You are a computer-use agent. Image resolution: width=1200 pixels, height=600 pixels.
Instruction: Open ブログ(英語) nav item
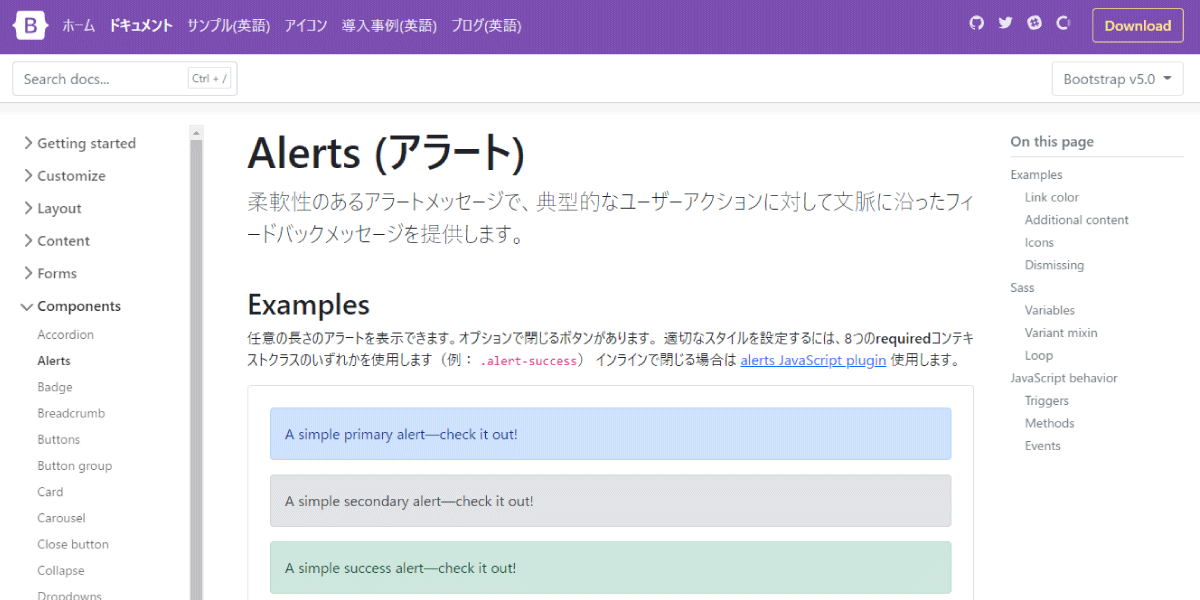(x=486, y=26)
